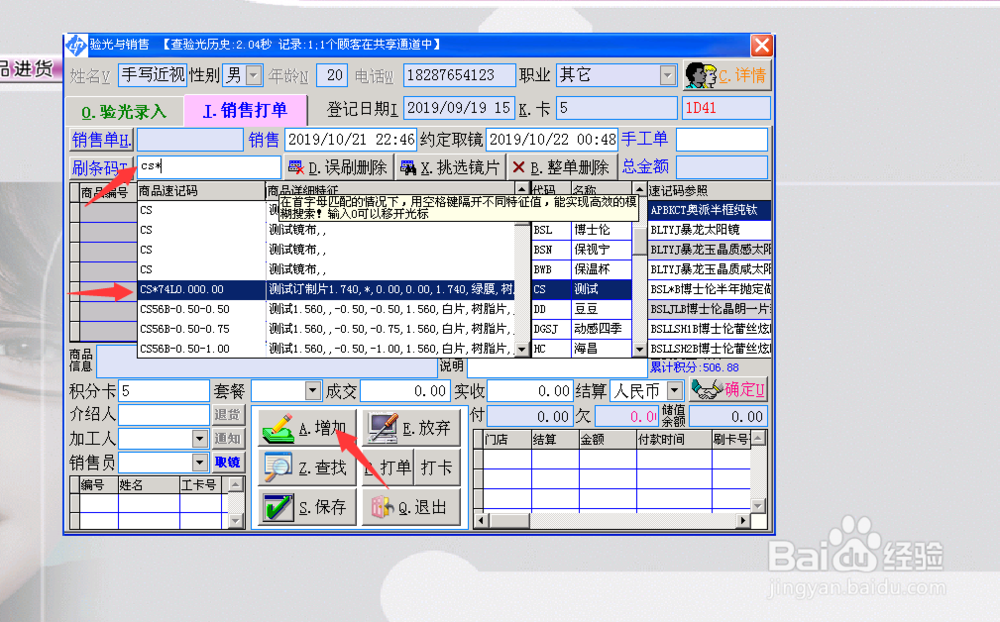
Task: Click the Z.查找 search button
Action: (308, 468)
